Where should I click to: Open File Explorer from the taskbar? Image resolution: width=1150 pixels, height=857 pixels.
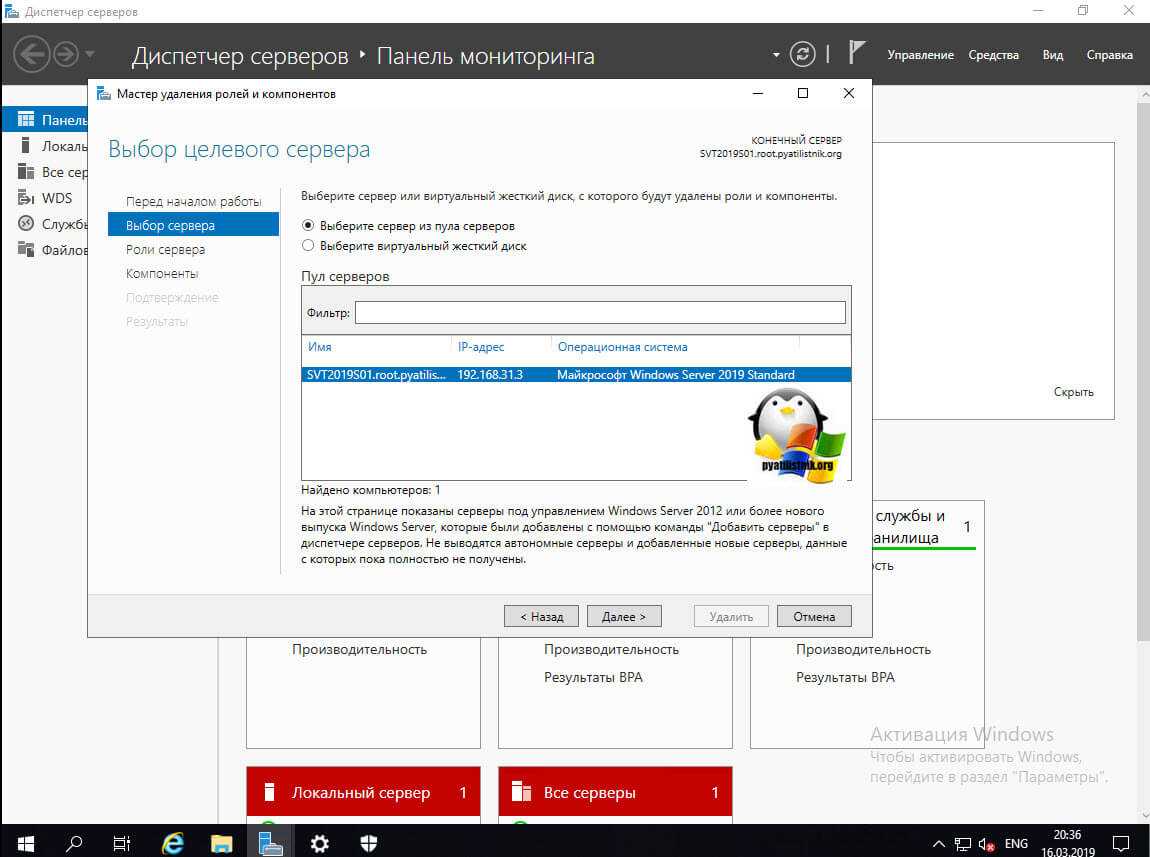(x=221, y=843)
